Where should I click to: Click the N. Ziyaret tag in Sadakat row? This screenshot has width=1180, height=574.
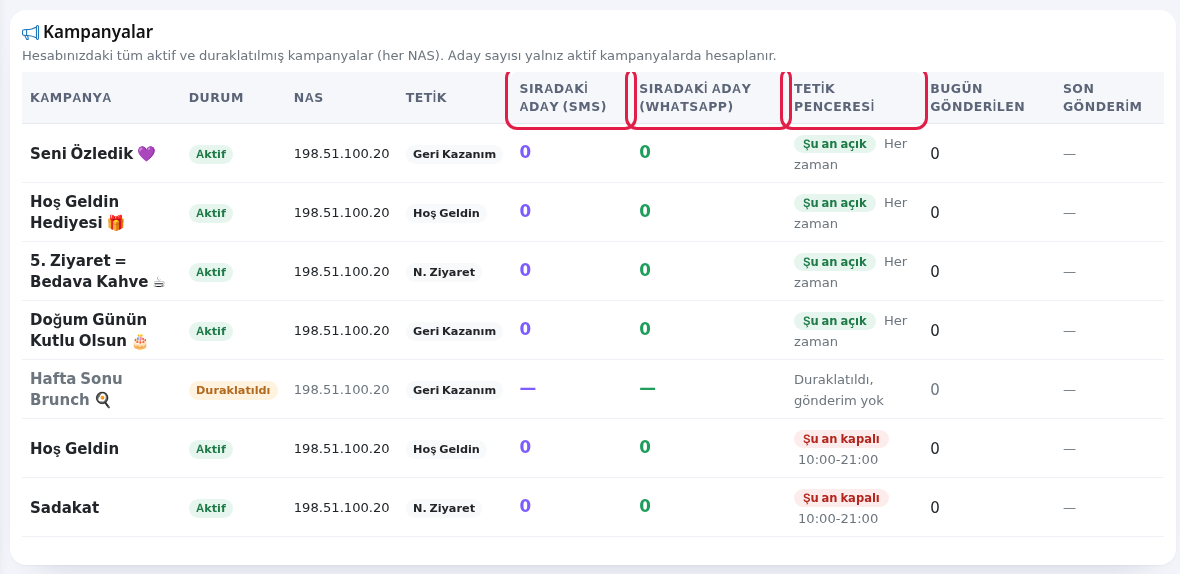pos(444,508)
